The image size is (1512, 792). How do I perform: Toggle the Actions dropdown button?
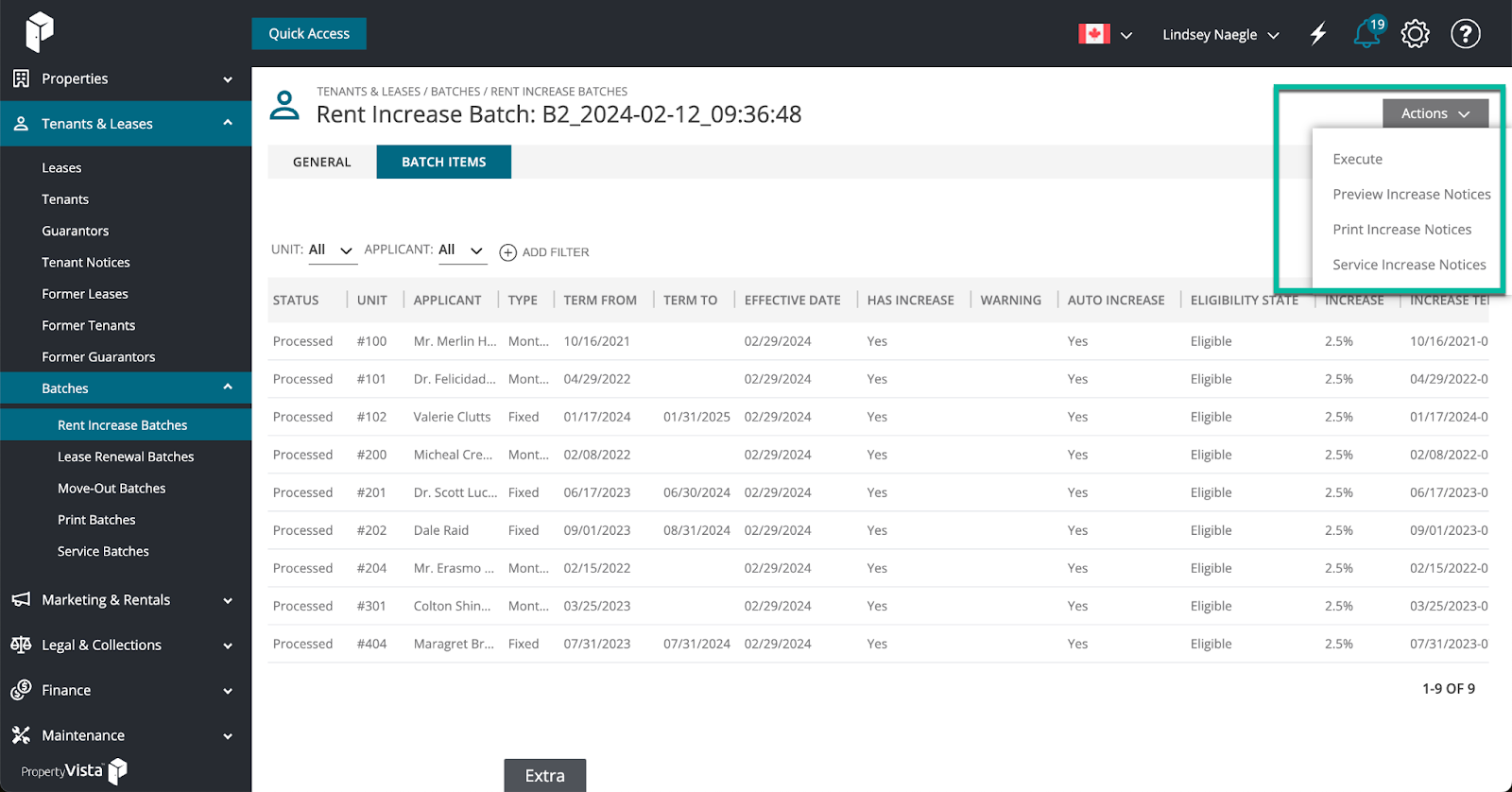(1435, 113)
